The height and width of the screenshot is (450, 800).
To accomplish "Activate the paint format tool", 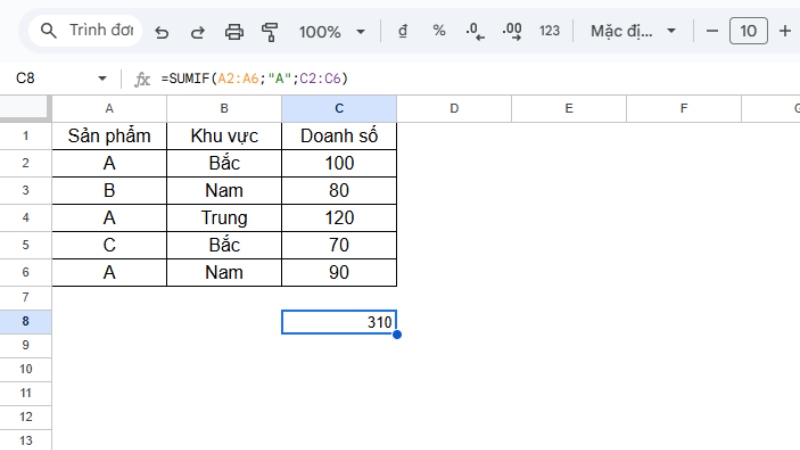I will pyautogui.click(x=269, y=32).
